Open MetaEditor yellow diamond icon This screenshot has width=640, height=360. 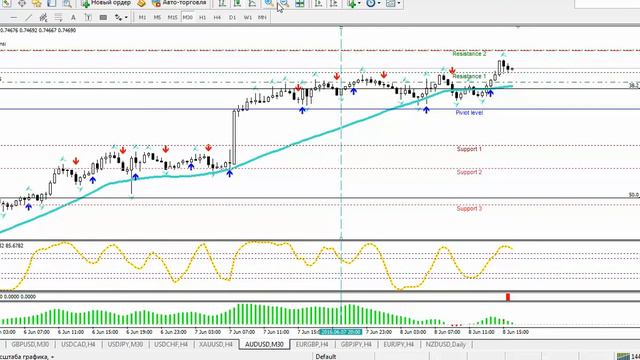[x=141, y=3]
